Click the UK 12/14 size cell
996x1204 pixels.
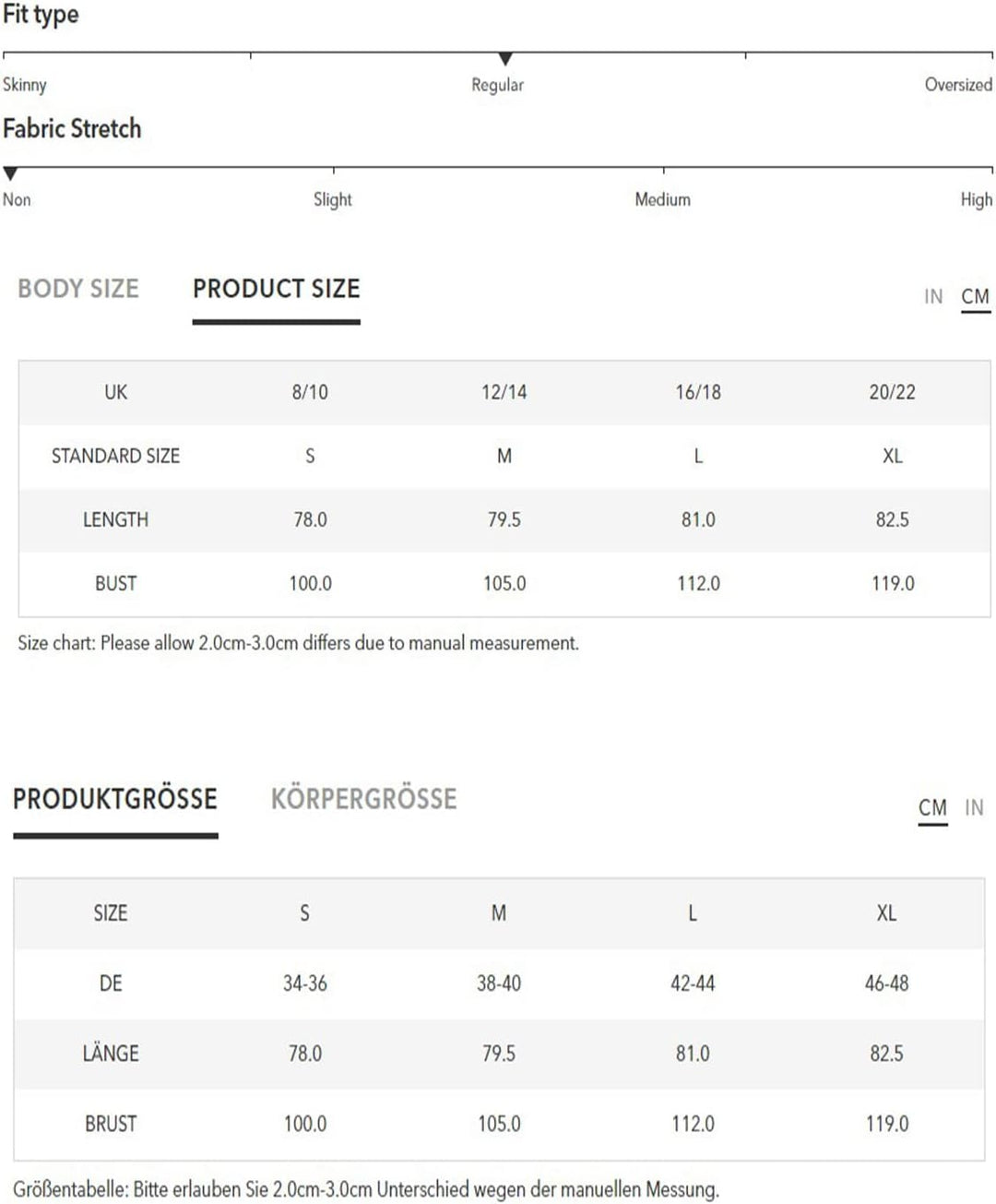(x=504, y=392)
